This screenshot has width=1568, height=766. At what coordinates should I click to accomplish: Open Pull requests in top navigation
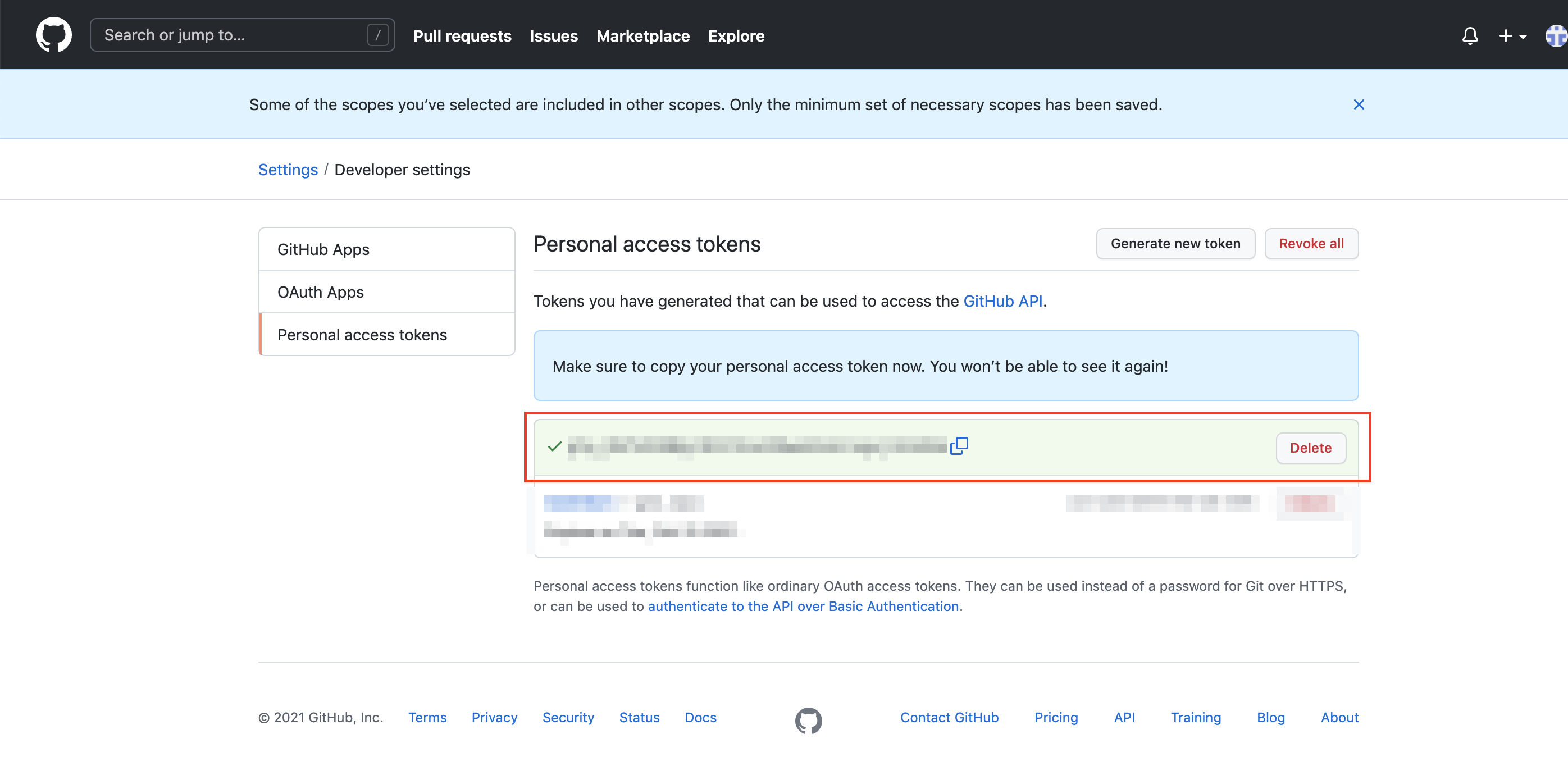click(462, 36)
